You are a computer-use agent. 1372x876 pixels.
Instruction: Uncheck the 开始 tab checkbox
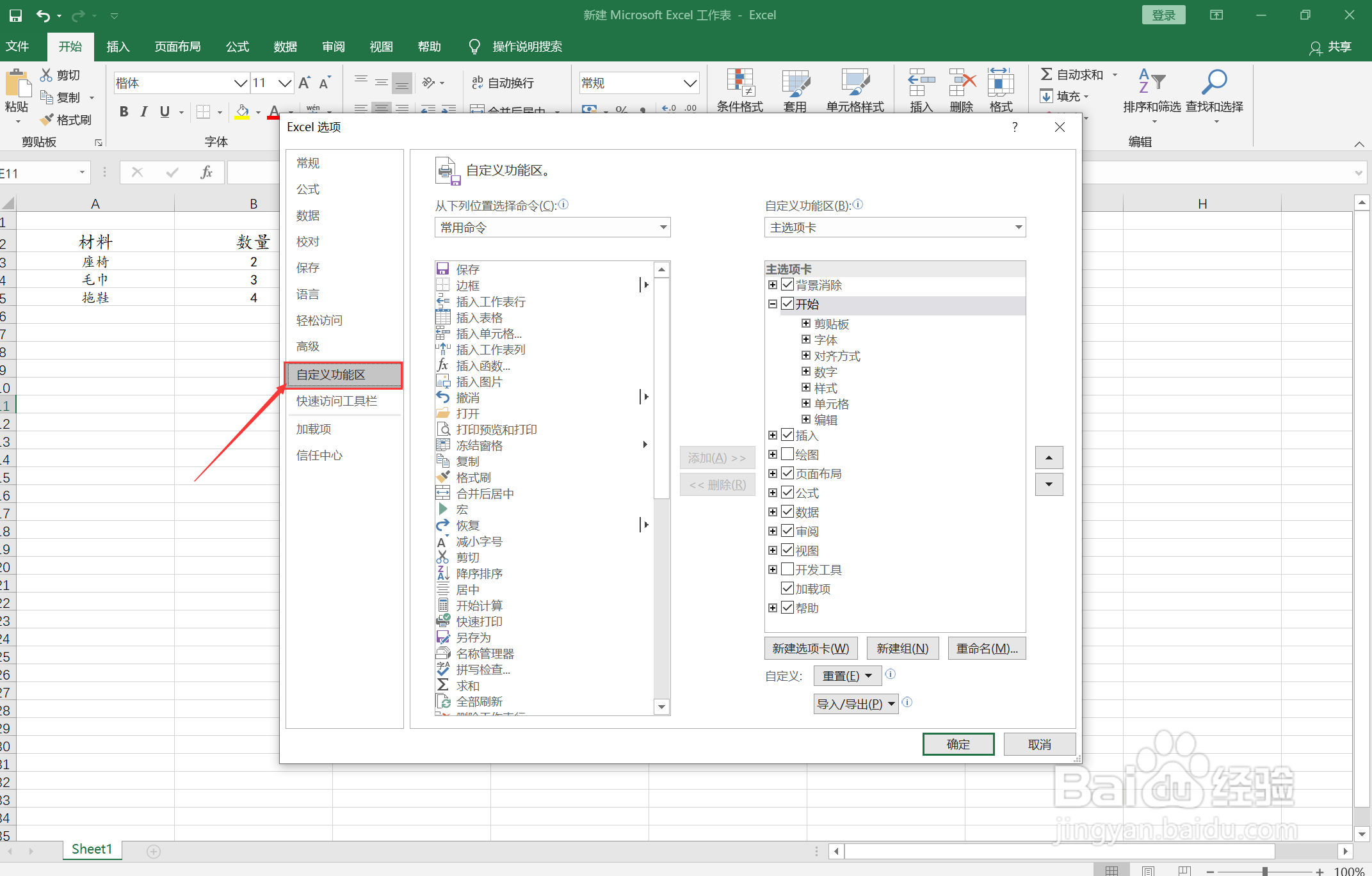[787, 304]
